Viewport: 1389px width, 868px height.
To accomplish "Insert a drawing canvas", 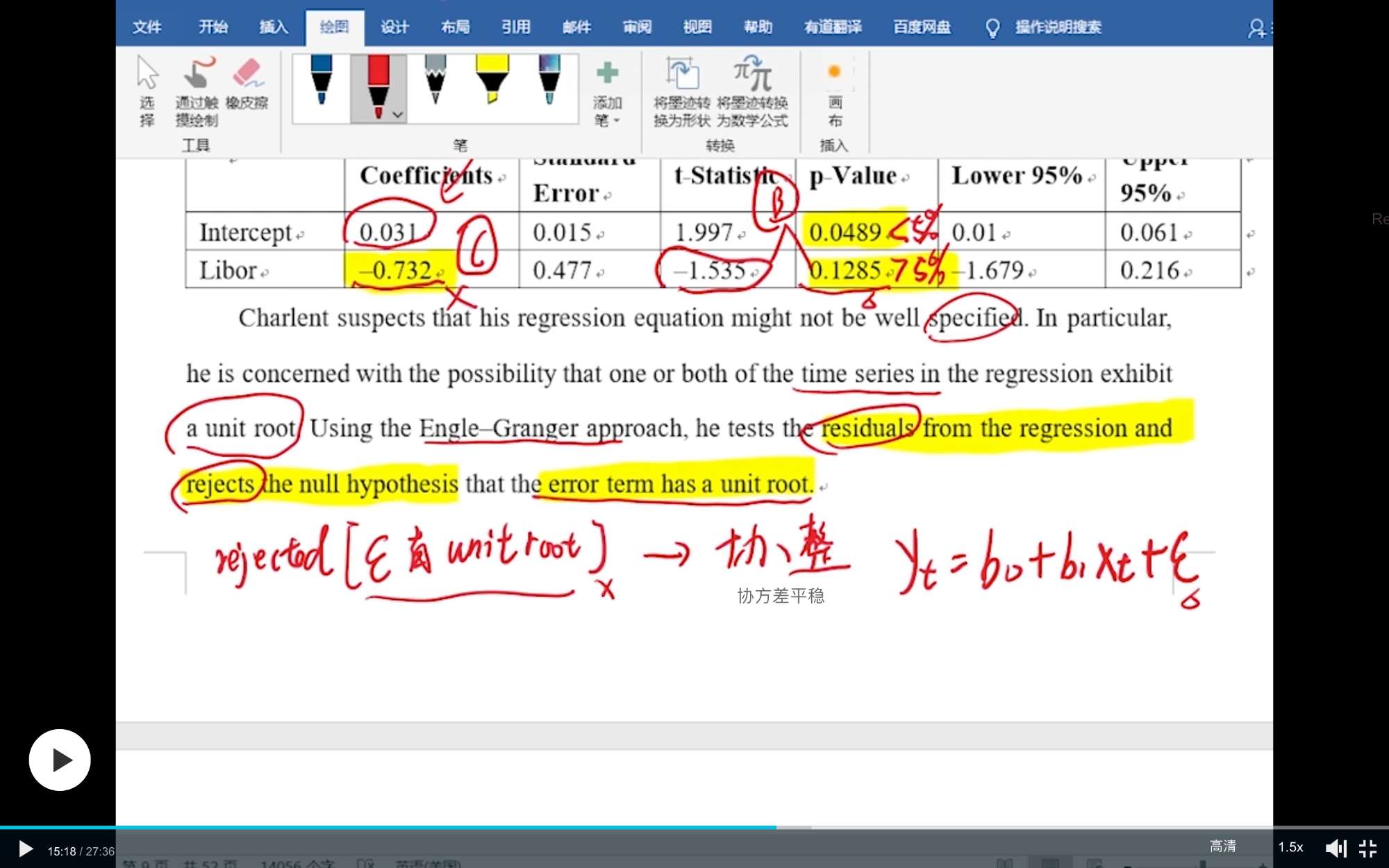I will point(835,90).
